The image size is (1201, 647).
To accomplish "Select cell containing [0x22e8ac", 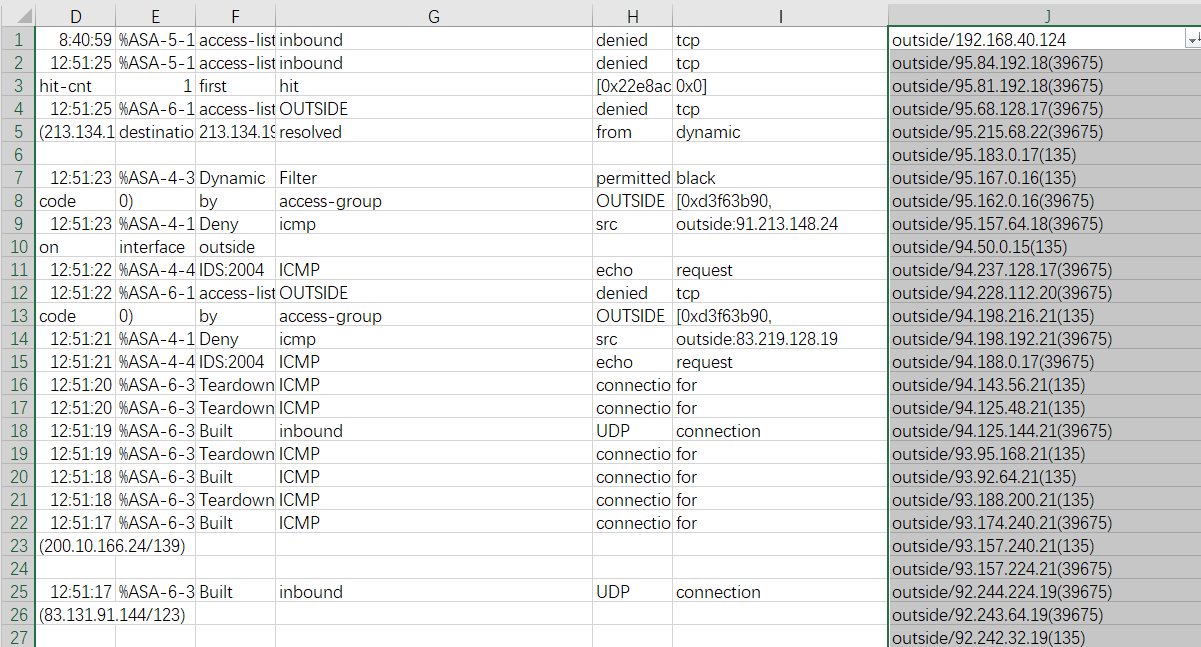I will click(x=632, y=86).
